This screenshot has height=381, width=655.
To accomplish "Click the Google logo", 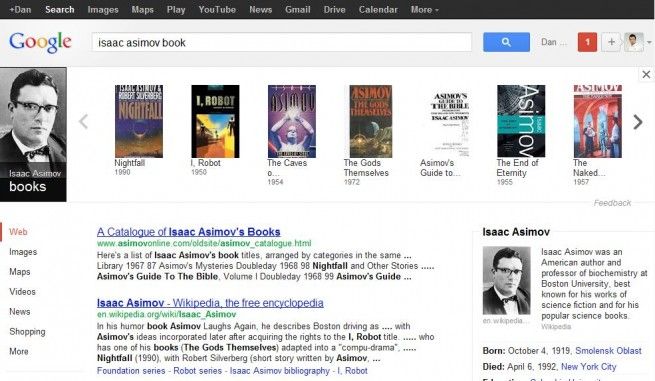I will point(41,42).
